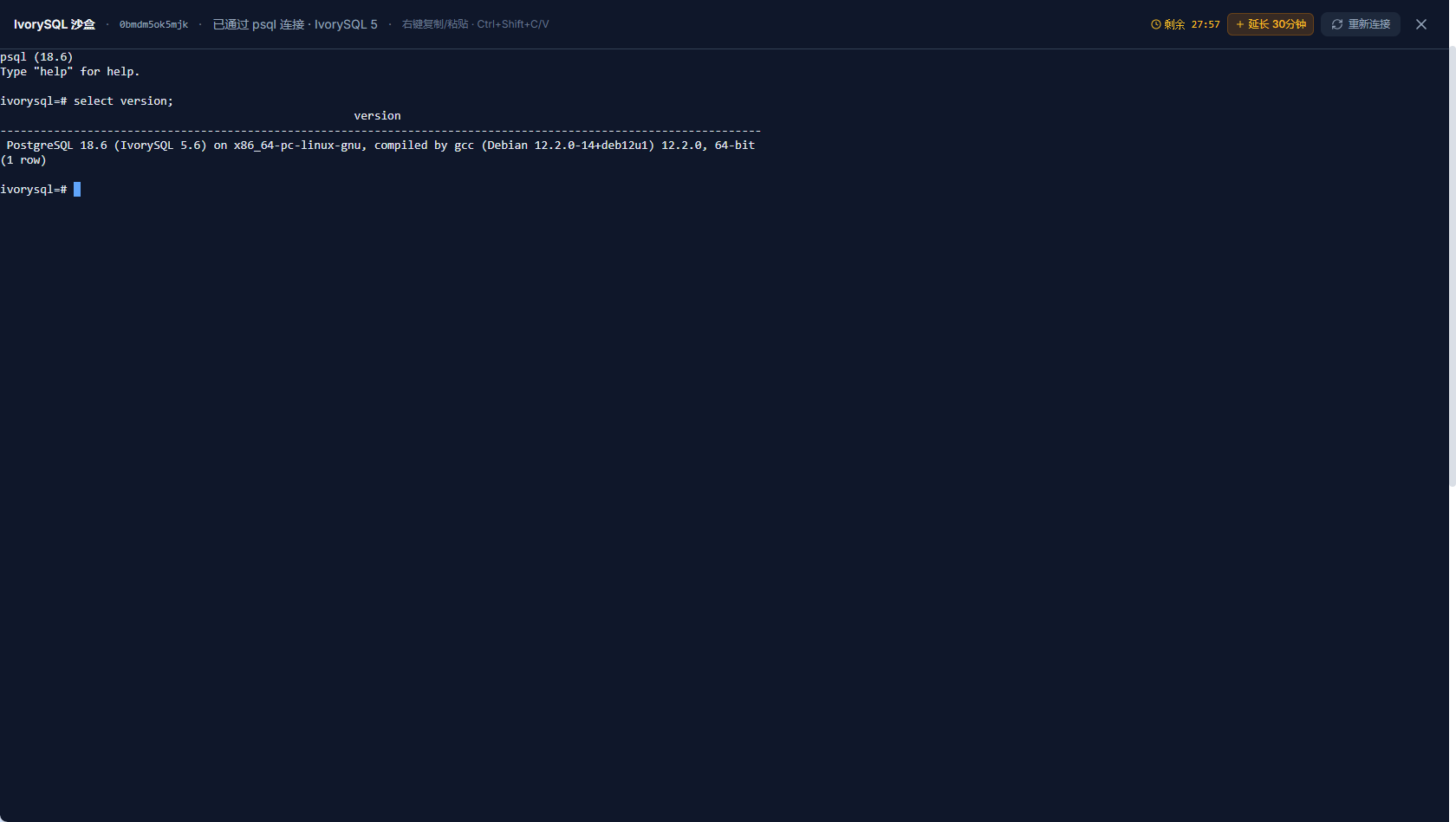Close the IvorySQL sandbox terminal

(x=1421, y=24)
